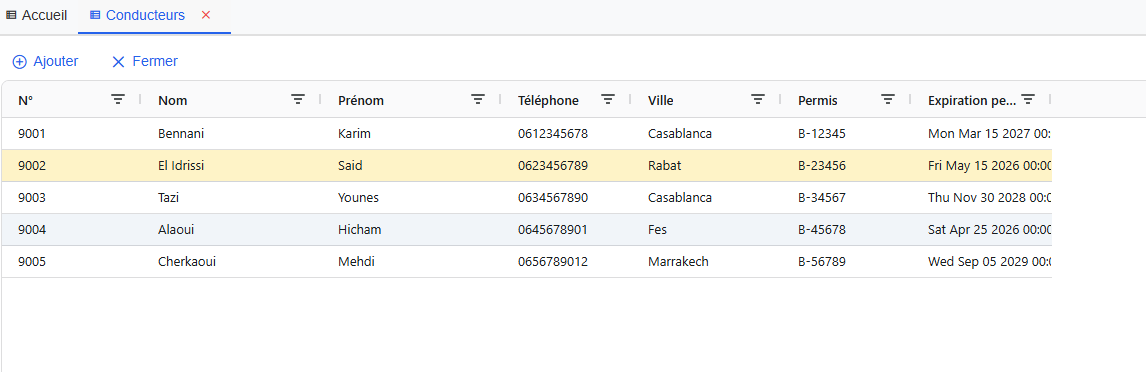Sort by the Prénom column header
This screenshot has width=1146, height=372.
[x=361, y=101]
